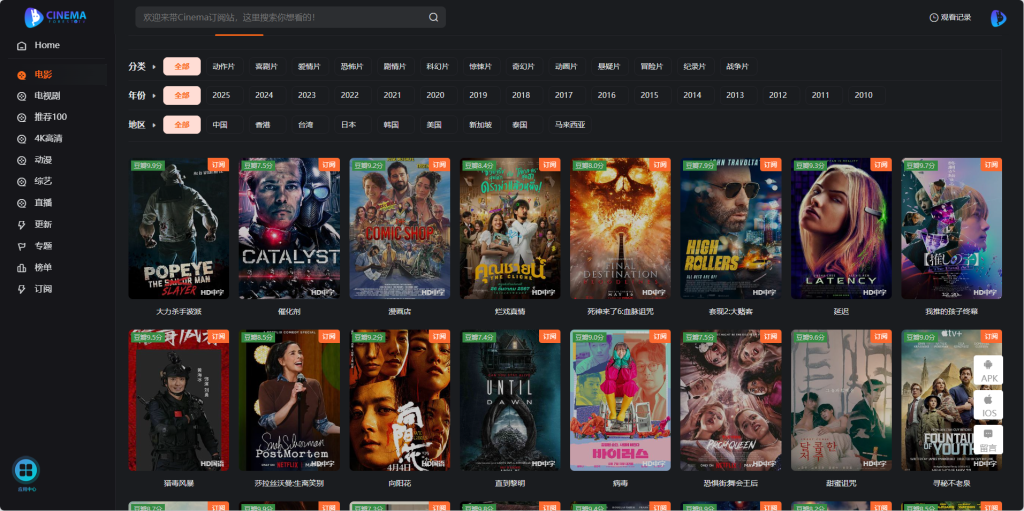Click the 4K高清 sidebar icon
Viewport: 1024px width, 511px height.
[22, 139]
